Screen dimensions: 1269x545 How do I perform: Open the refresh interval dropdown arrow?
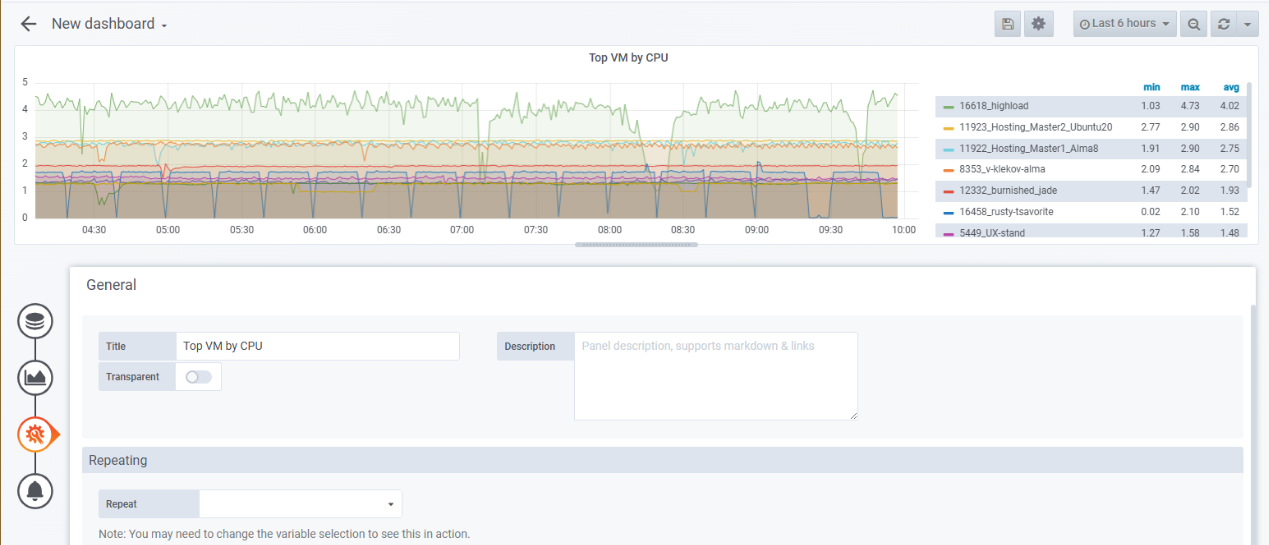click(1248, 24)
